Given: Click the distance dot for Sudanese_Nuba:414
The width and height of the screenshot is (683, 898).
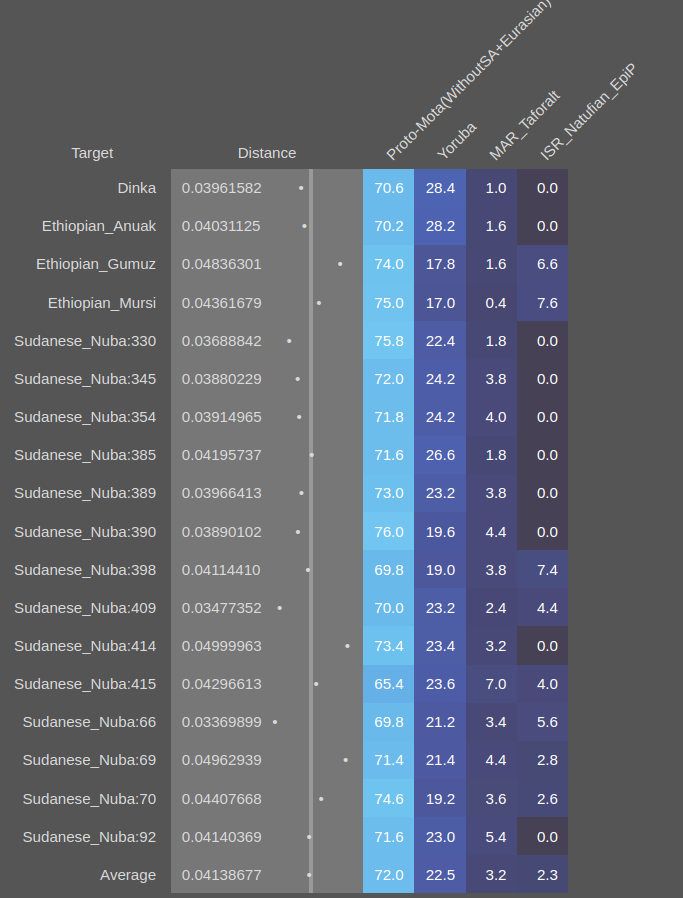Looking at the screenshot, I should [x=347, y=646].
